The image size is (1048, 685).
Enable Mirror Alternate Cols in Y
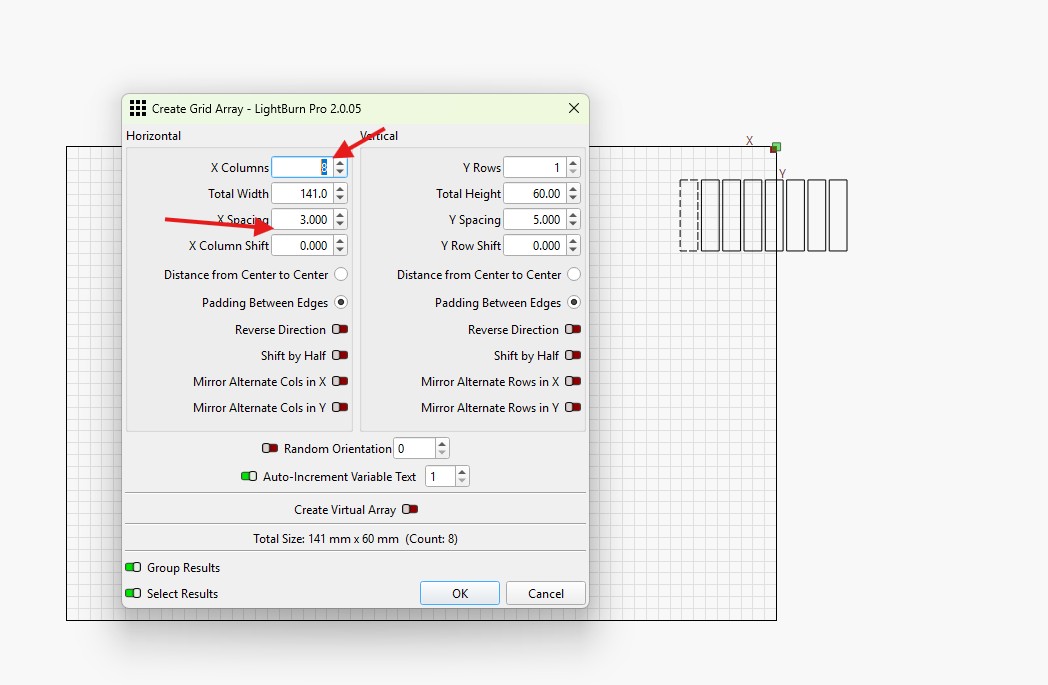coord(340,407)
